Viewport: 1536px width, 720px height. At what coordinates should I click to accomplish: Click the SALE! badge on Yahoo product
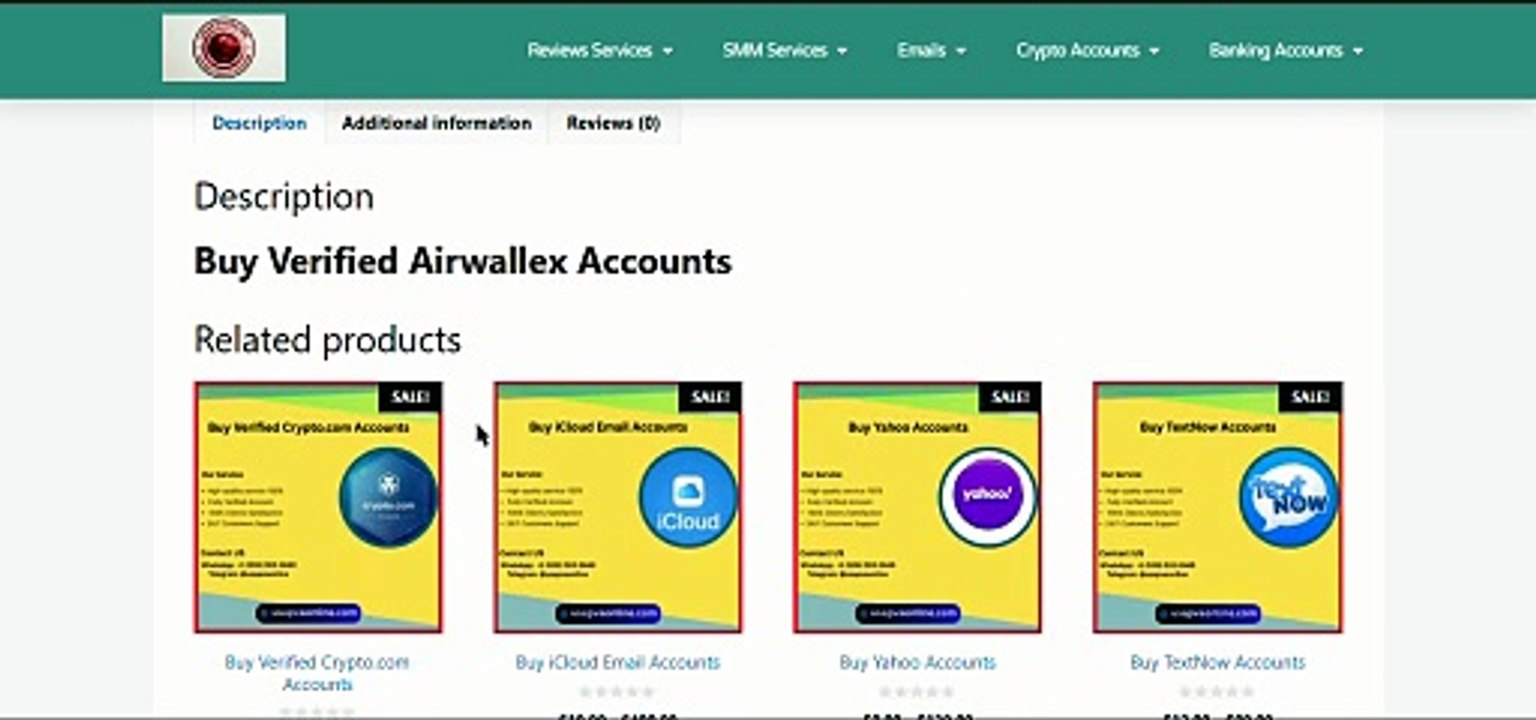(1010, 397)
